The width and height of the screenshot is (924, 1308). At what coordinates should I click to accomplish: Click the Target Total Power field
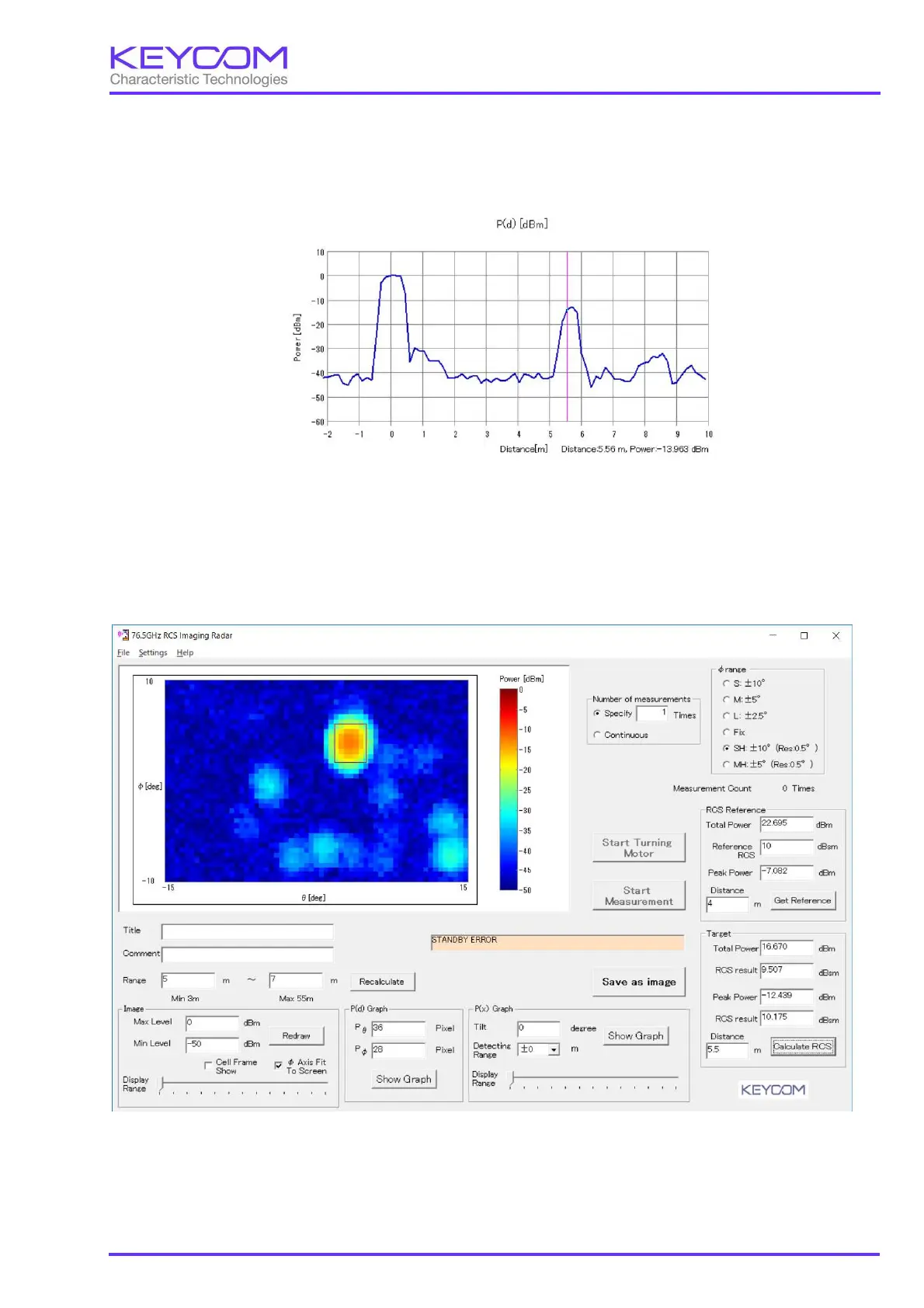(787, 948)
